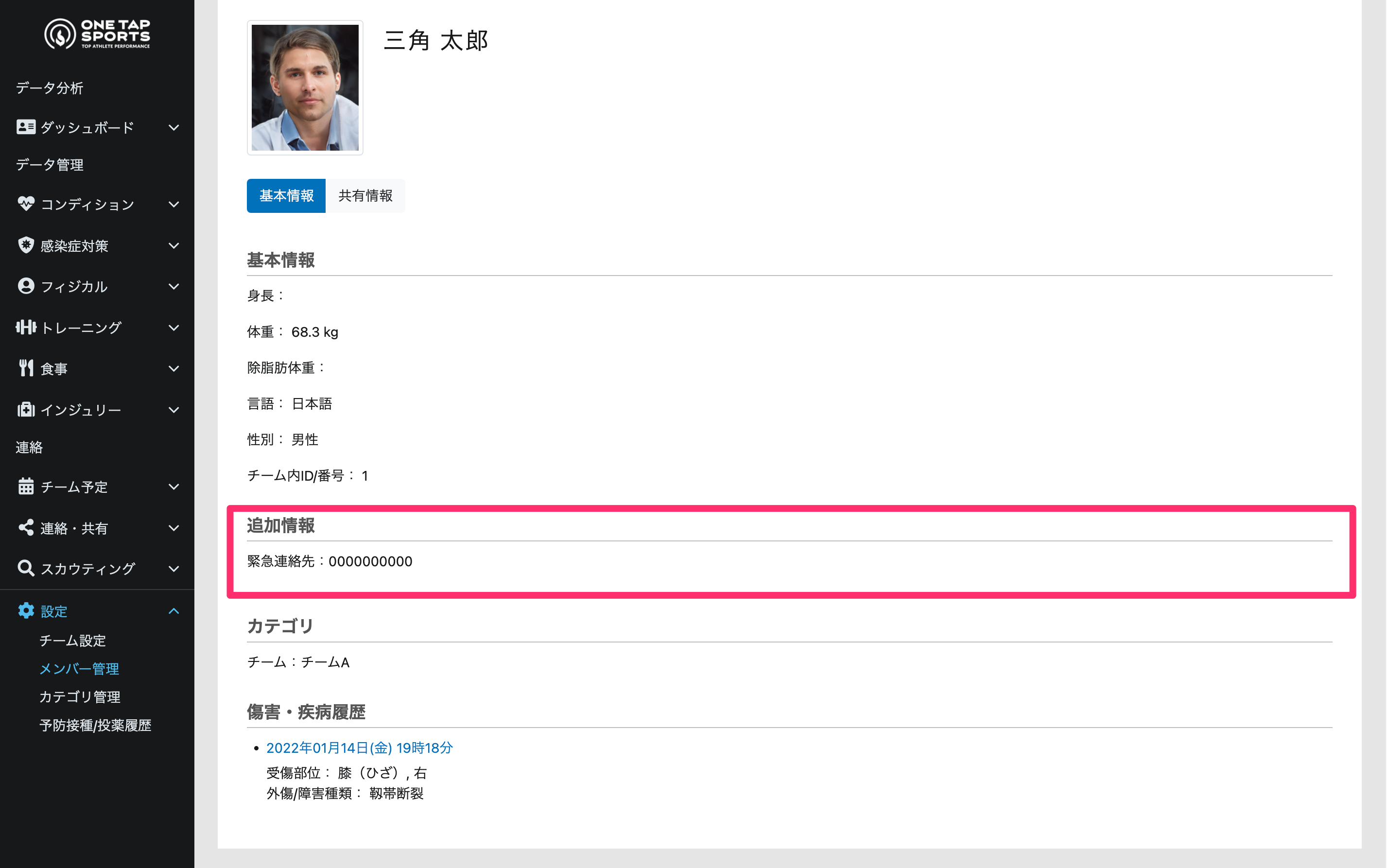This screenshot has width=1387, height=868.
Task: Open the チーム予定 menu item
Action: 97,487
